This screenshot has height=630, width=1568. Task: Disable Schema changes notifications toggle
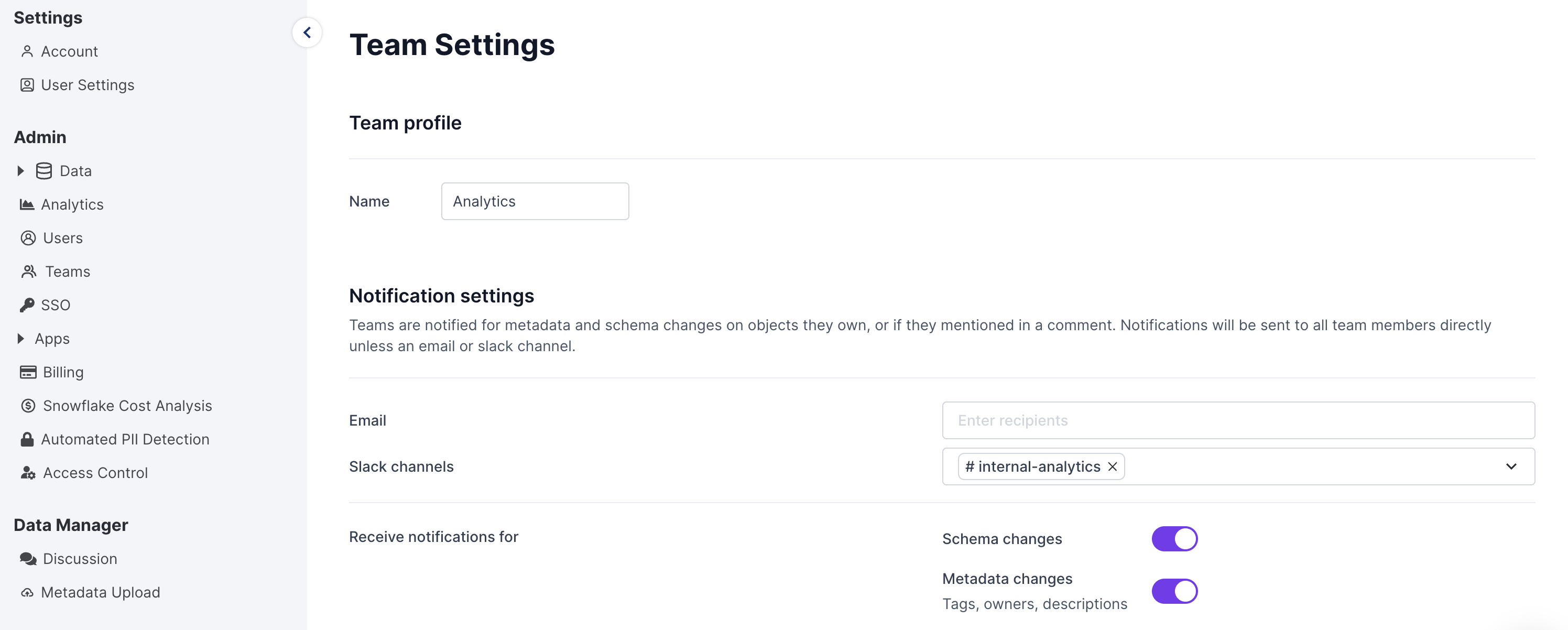click(x=1173, y=539)
